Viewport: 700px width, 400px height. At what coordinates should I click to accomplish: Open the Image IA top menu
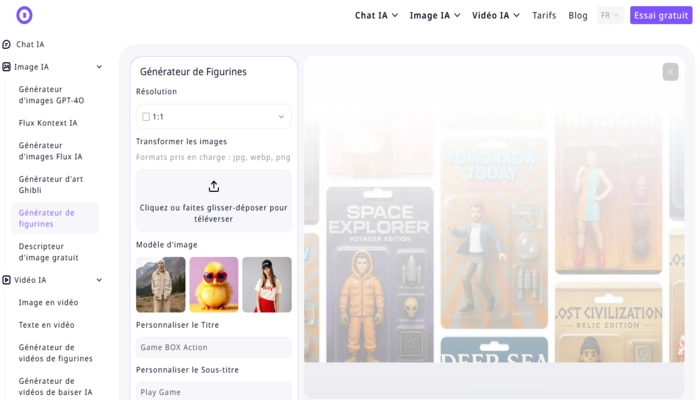tap(434, 16)
